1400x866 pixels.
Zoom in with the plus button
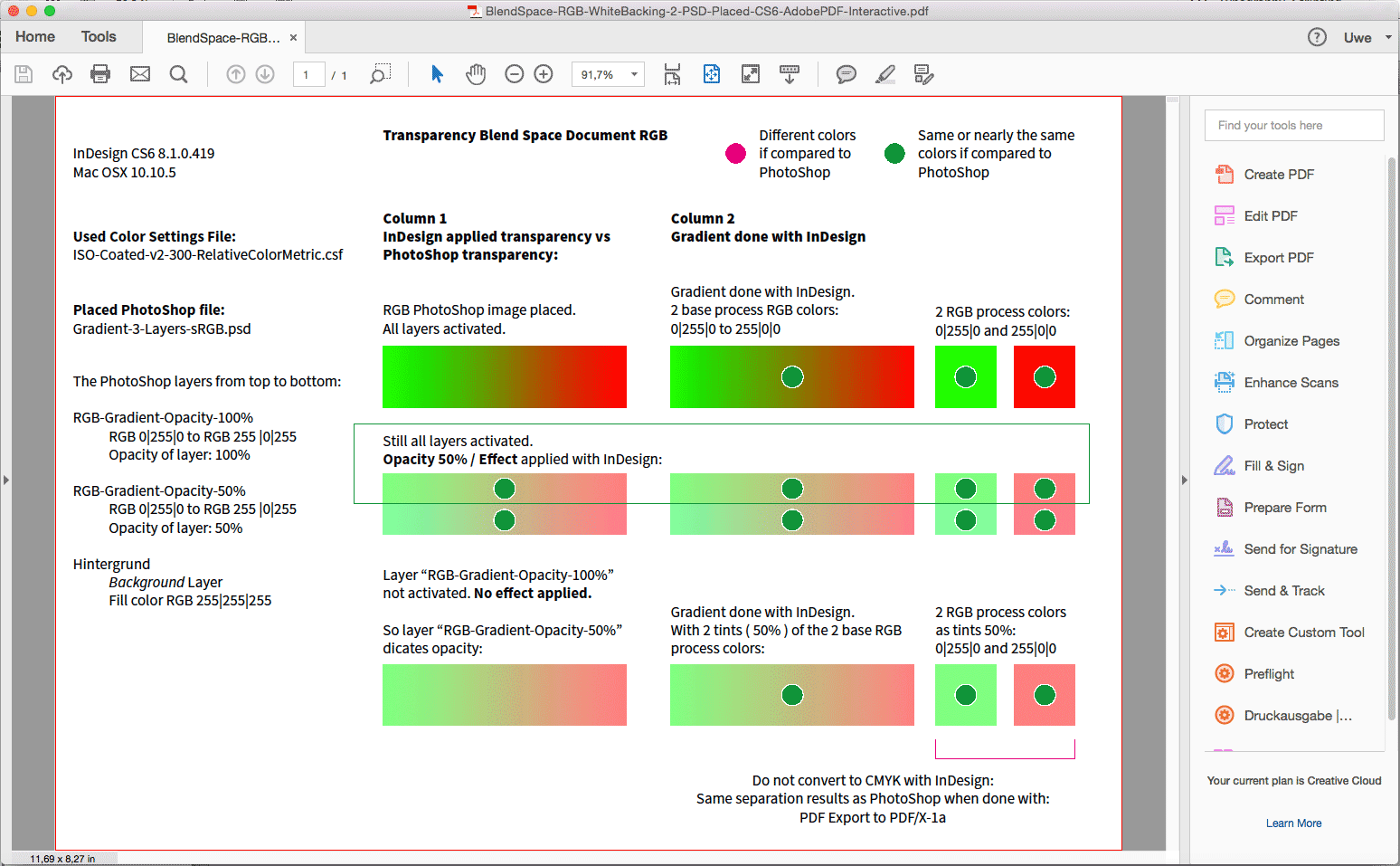point(544,74)
